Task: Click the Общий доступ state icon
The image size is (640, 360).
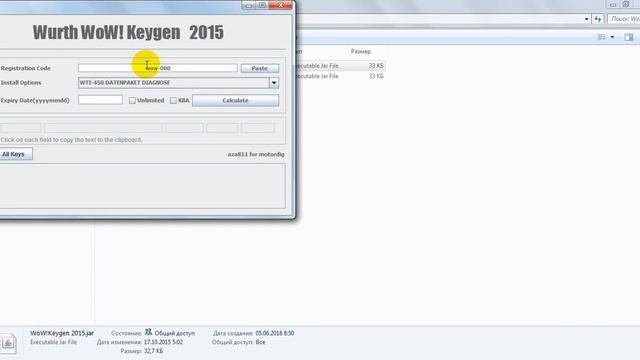Action: coord(148,332)
